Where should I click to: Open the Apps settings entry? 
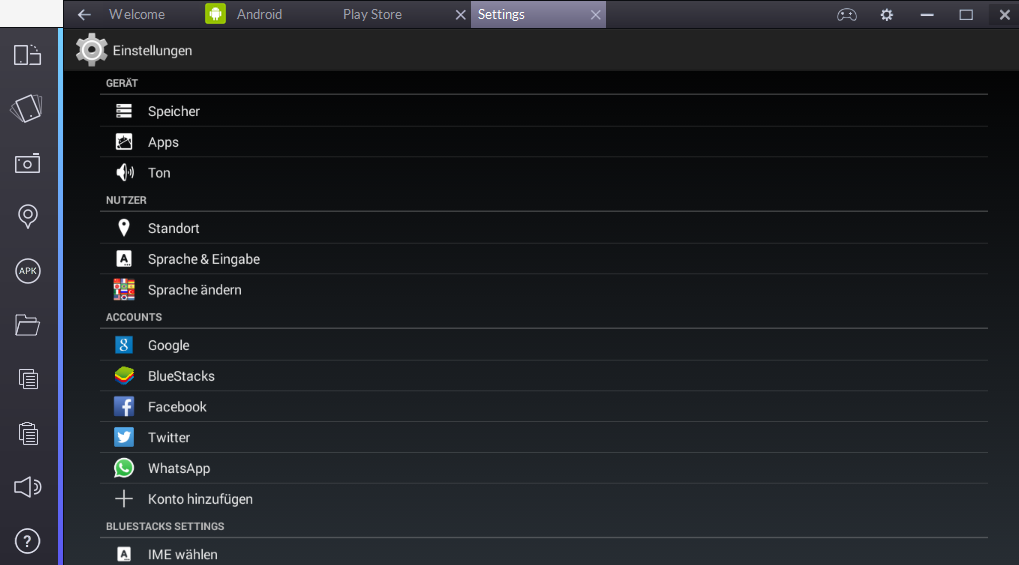click(x=544, y=142)
